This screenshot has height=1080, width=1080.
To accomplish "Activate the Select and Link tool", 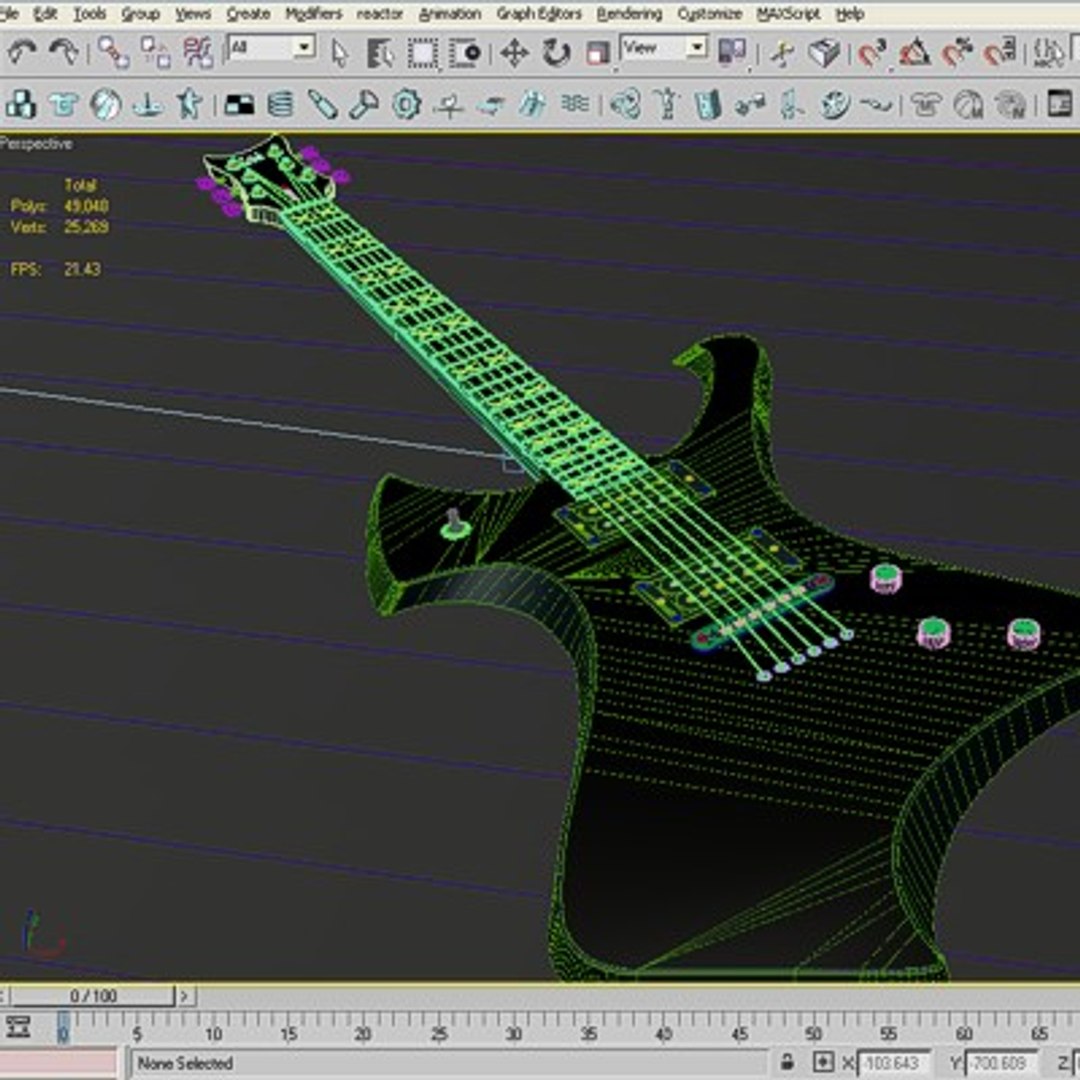I will point(114,52).
